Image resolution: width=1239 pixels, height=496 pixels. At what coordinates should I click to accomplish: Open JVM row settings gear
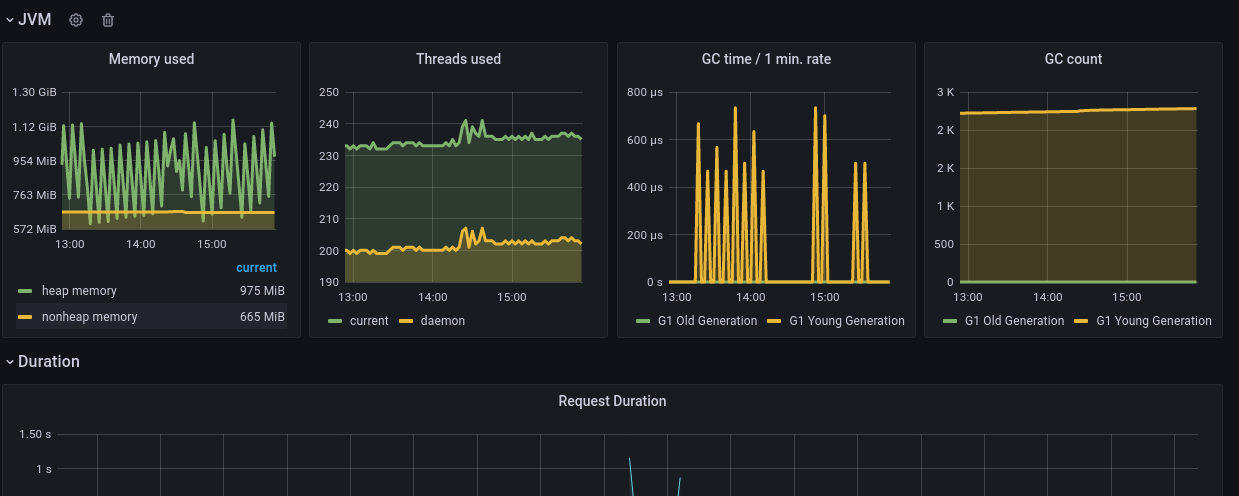[x=76, y=20]
